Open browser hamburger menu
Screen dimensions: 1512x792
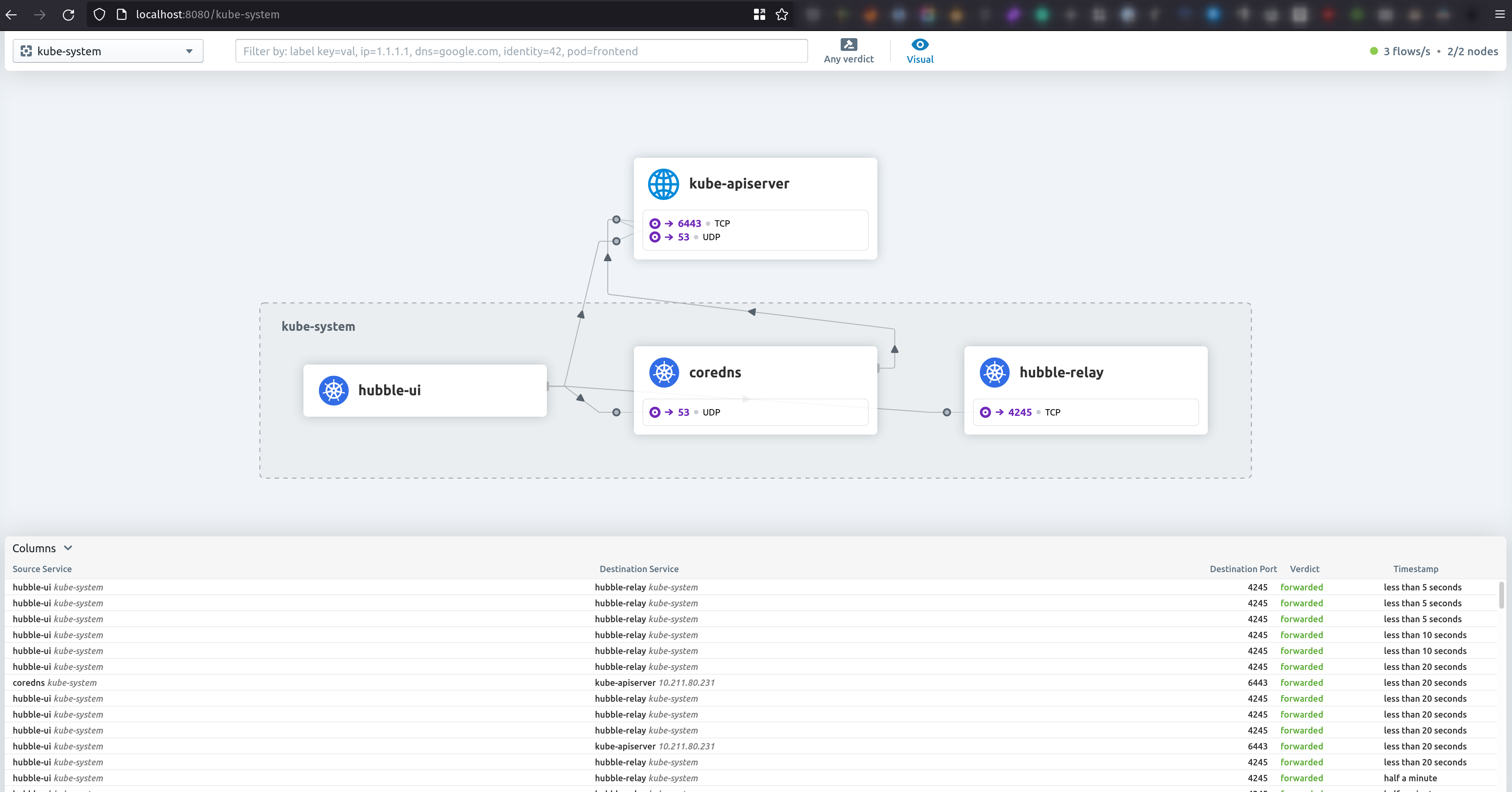click(1500, 15)
